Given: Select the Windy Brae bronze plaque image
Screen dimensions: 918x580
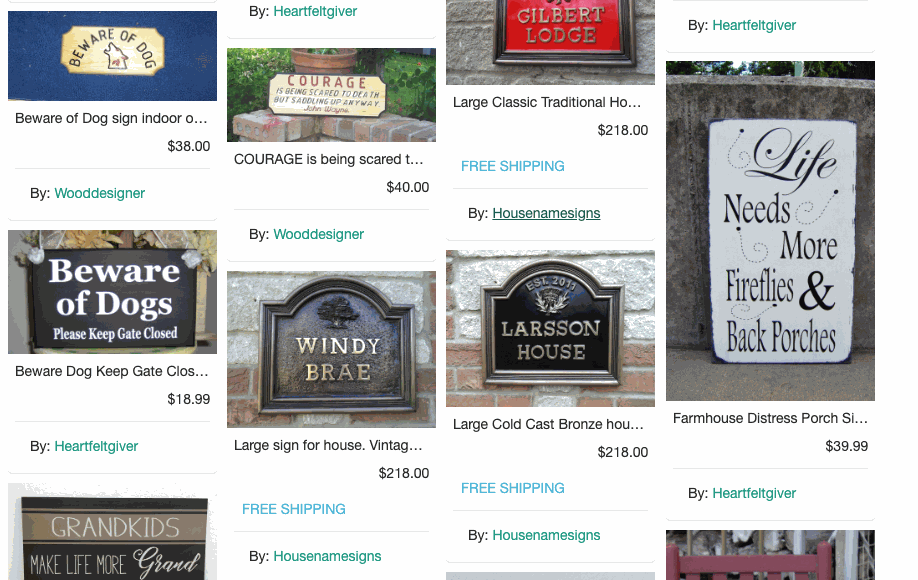Looking at the screenshot, I should pos(331,349).
